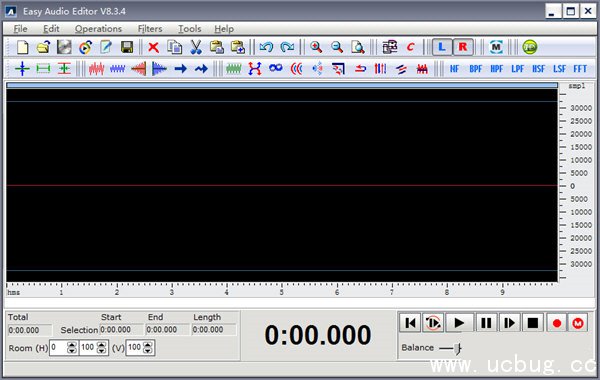Apply the NF notch filter
This screenshot has width=600, height=380.
click(454, 69)
